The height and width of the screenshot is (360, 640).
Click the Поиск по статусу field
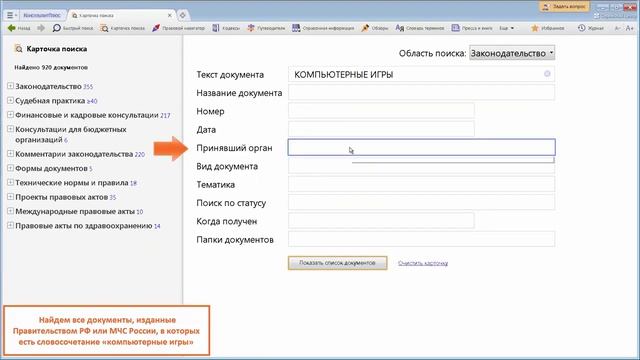421,203
